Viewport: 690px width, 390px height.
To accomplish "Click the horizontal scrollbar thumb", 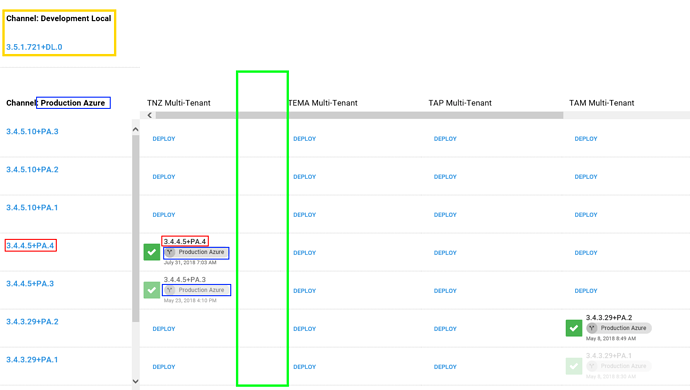I will click(x=359, y=115).
